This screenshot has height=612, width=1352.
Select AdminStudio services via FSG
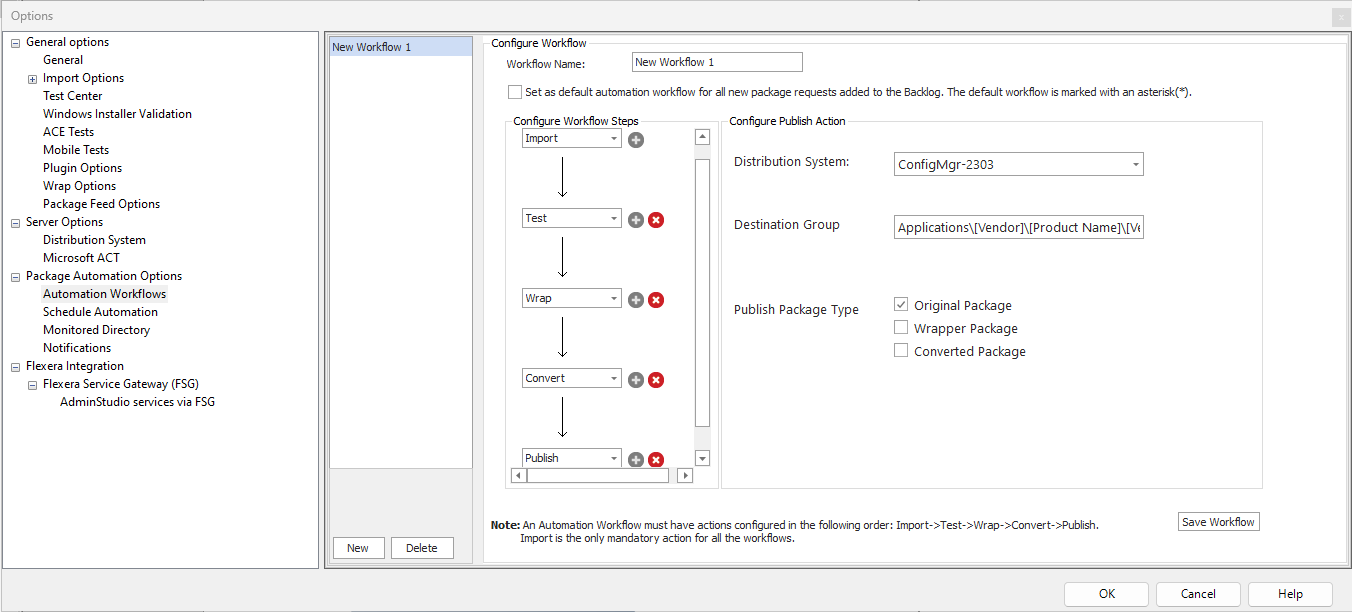137,402
